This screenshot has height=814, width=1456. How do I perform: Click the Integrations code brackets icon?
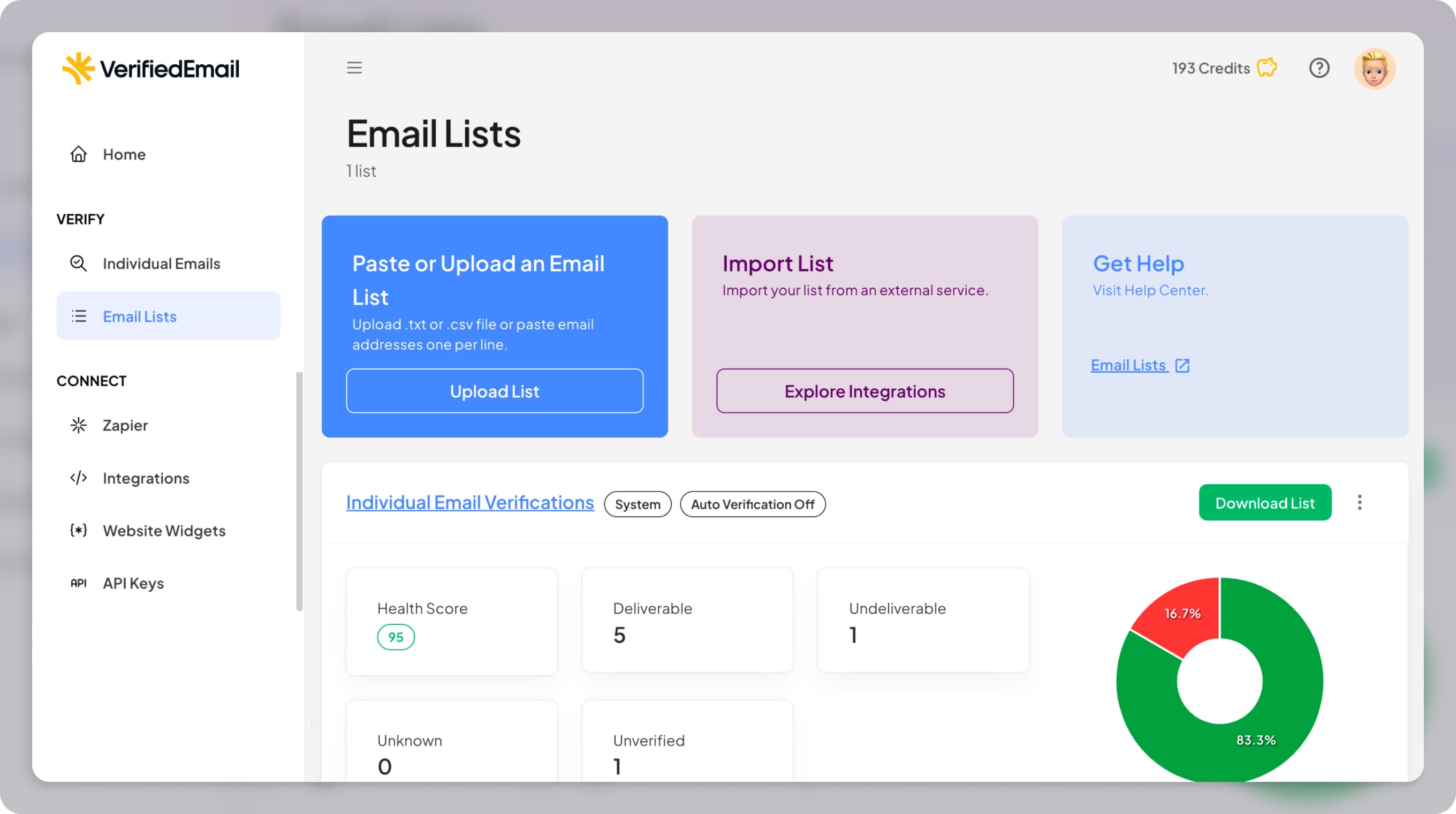click(79, 478)
